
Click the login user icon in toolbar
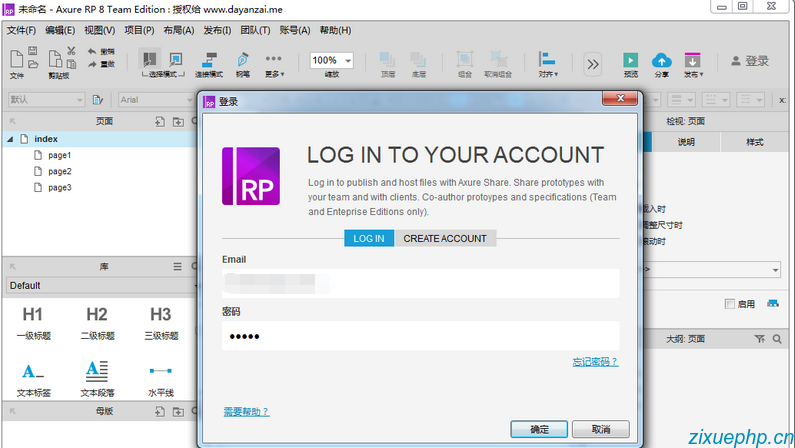click(x=736, y=61)
